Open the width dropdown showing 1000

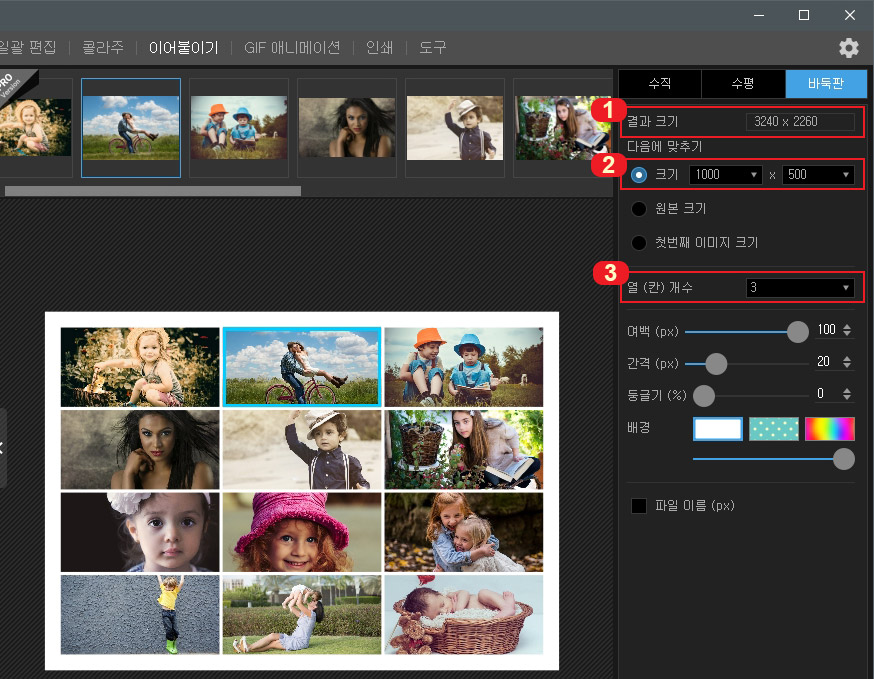coord(726,175)
